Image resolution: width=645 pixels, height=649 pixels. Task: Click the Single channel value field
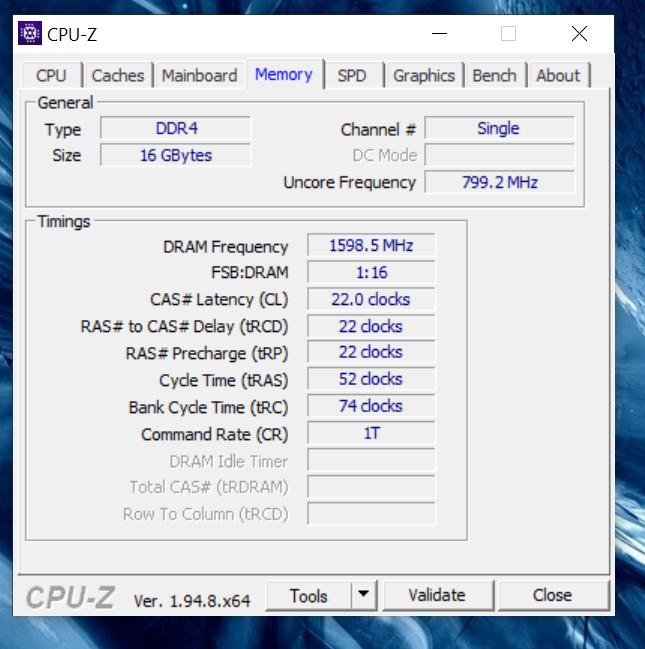(500, 128)
